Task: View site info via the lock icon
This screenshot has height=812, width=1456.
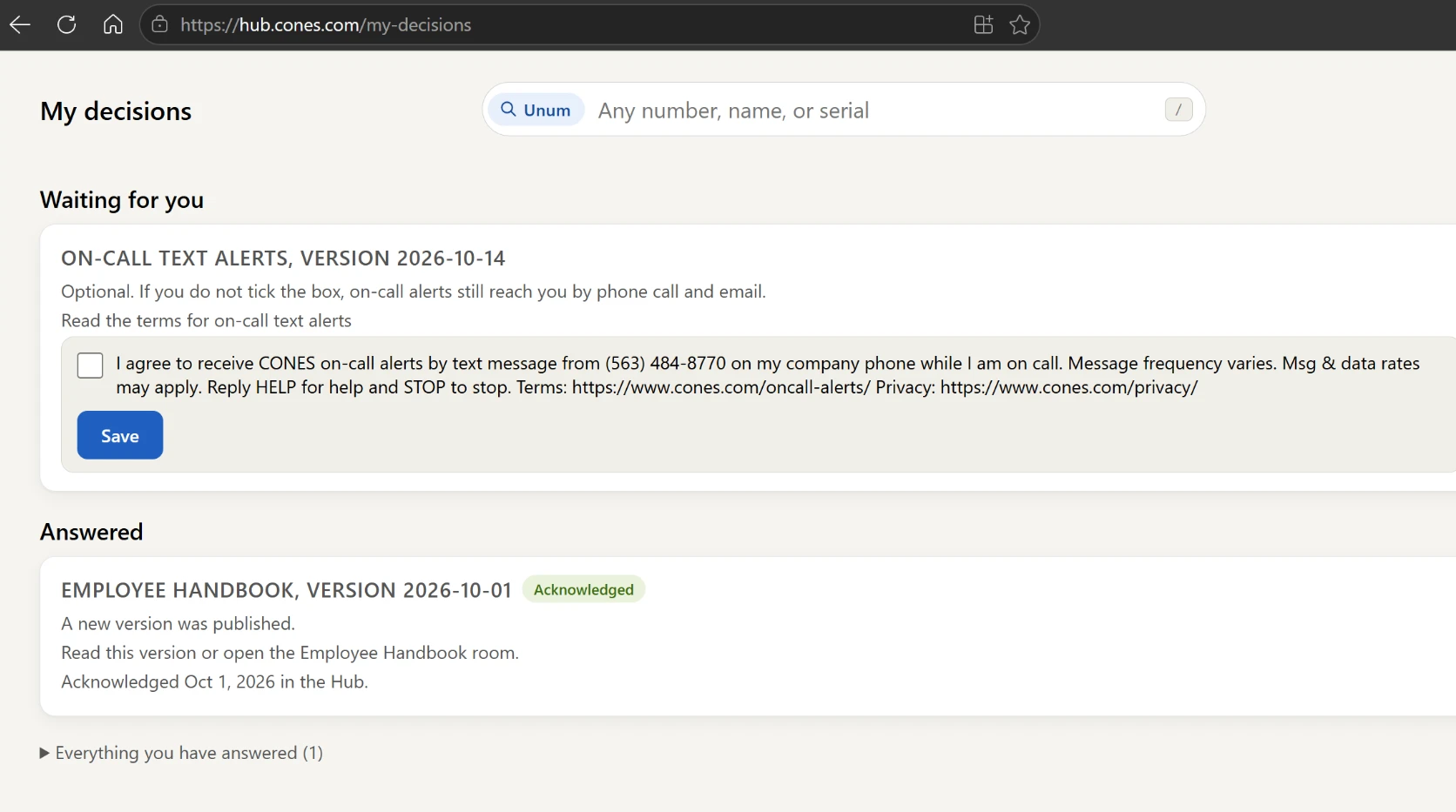Action: point(159,24)
